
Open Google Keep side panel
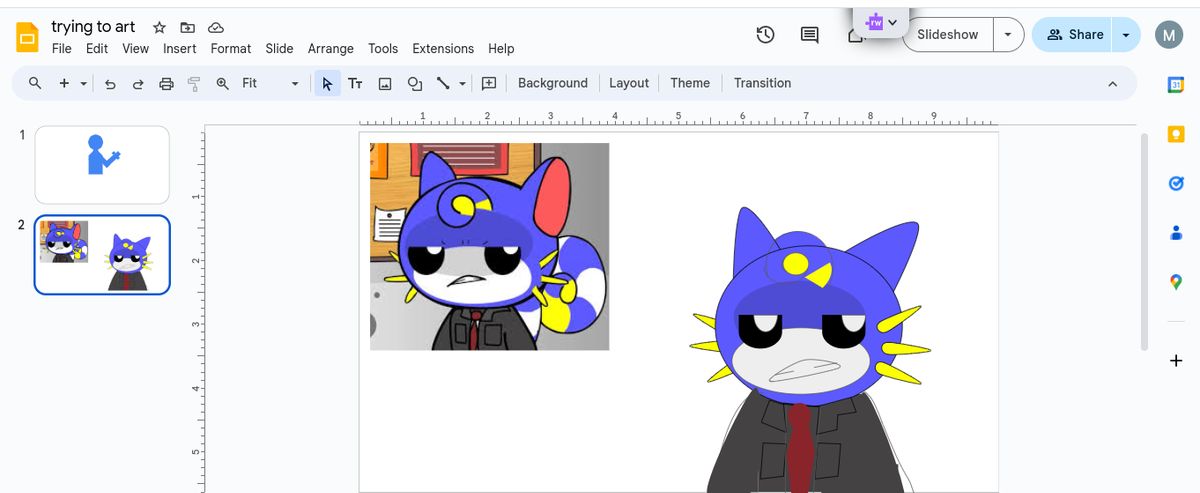coord(1176,134)
